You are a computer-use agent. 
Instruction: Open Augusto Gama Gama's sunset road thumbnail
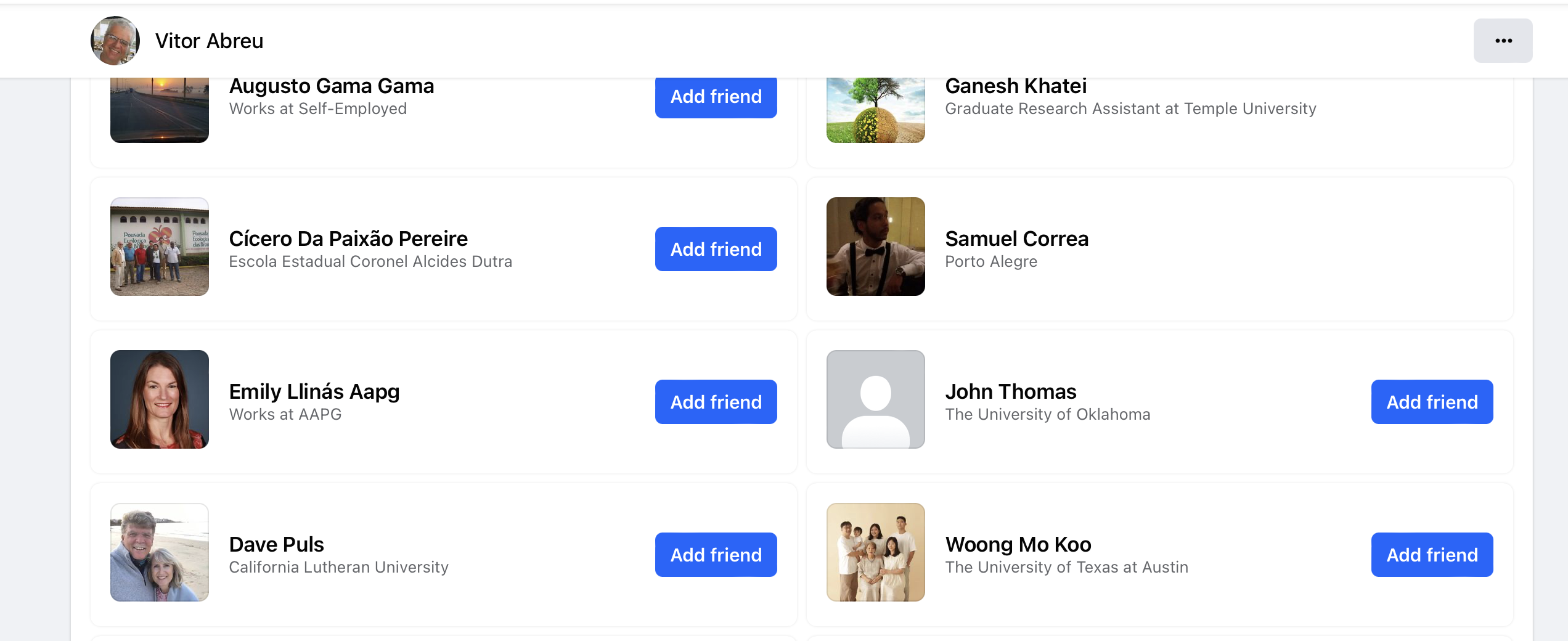[x=160, y=110]
